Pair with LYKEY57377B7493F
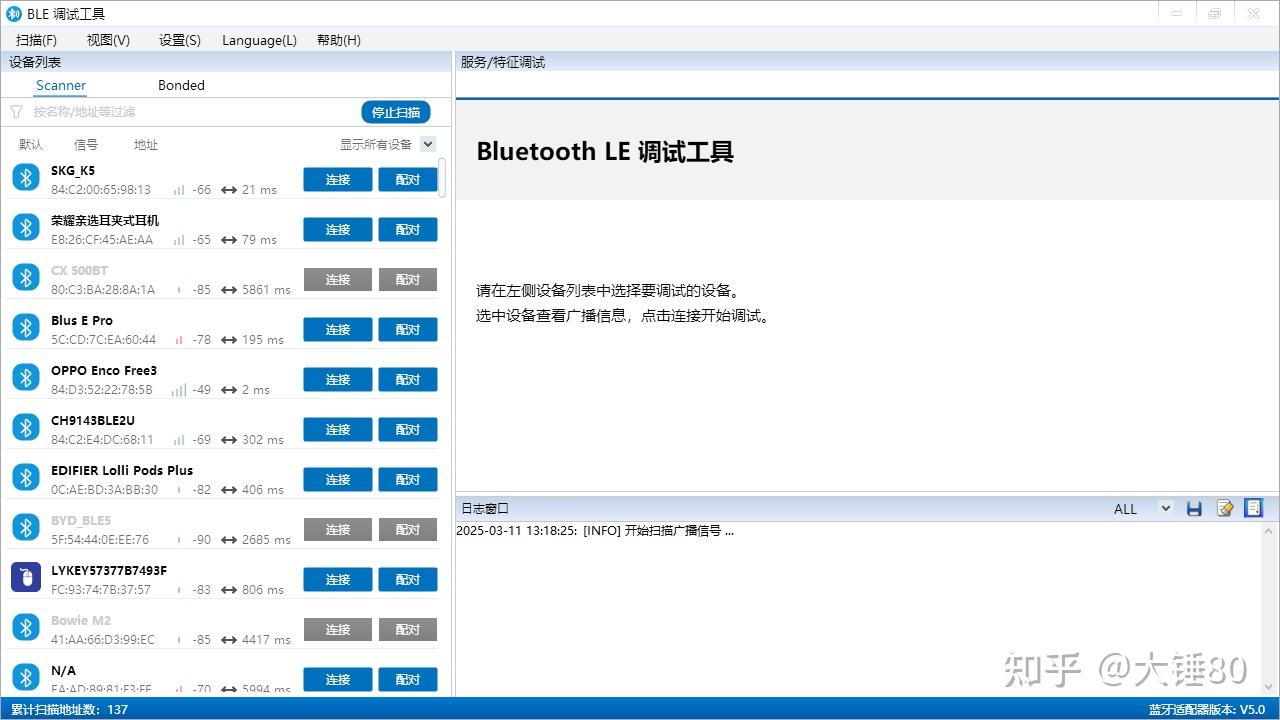The image size is (1280, 720). tap(408, 579)
